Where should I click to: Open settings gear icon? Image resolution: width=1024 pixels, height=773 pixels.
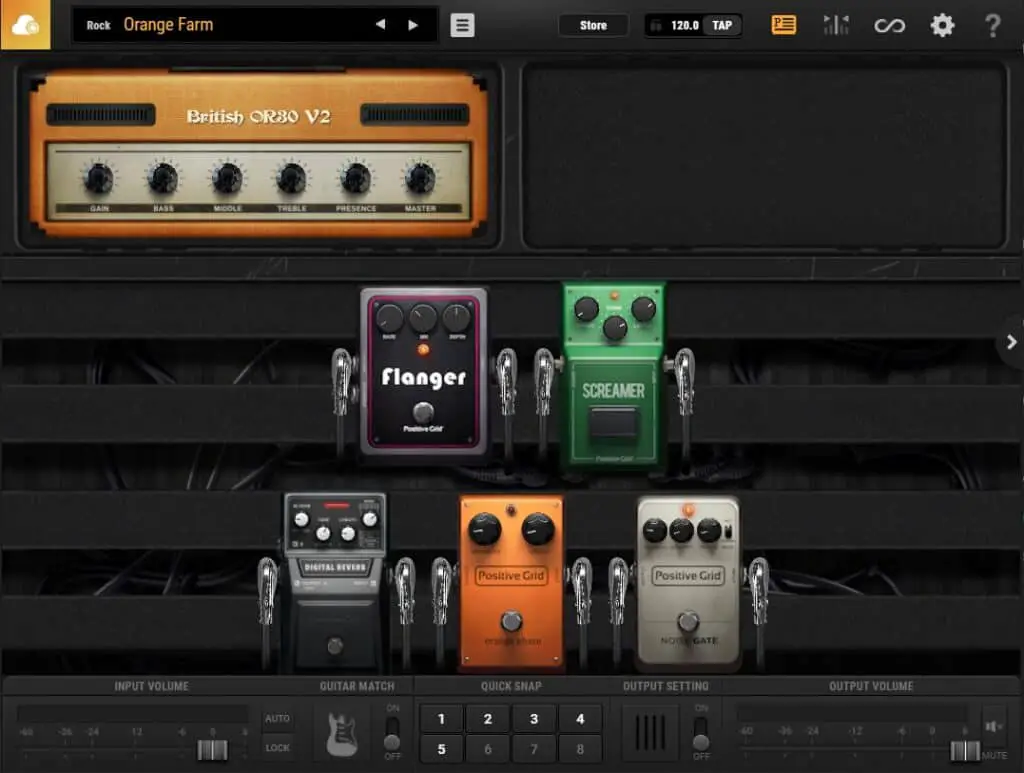(942, 25)
